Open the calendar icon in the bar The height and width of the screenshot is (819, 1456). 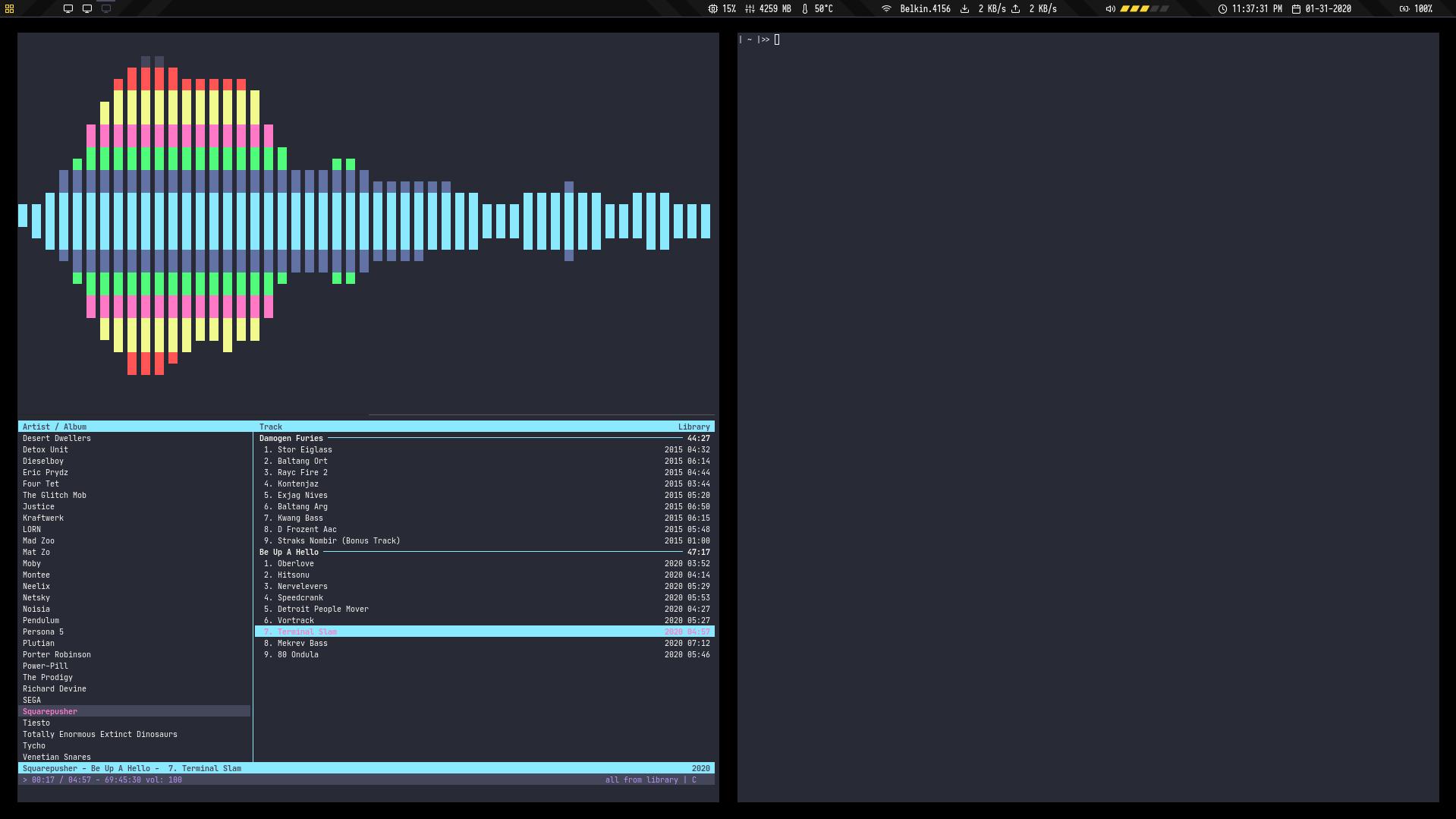click(1296, 9)
